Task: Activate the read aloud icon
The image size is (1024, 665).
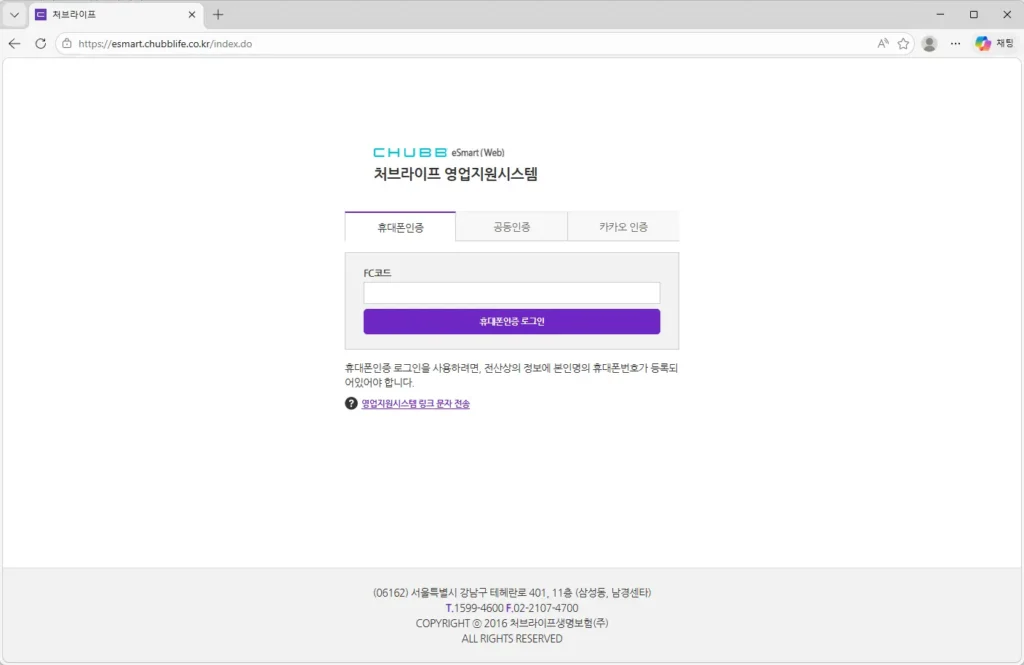Action: pos(883,44)
